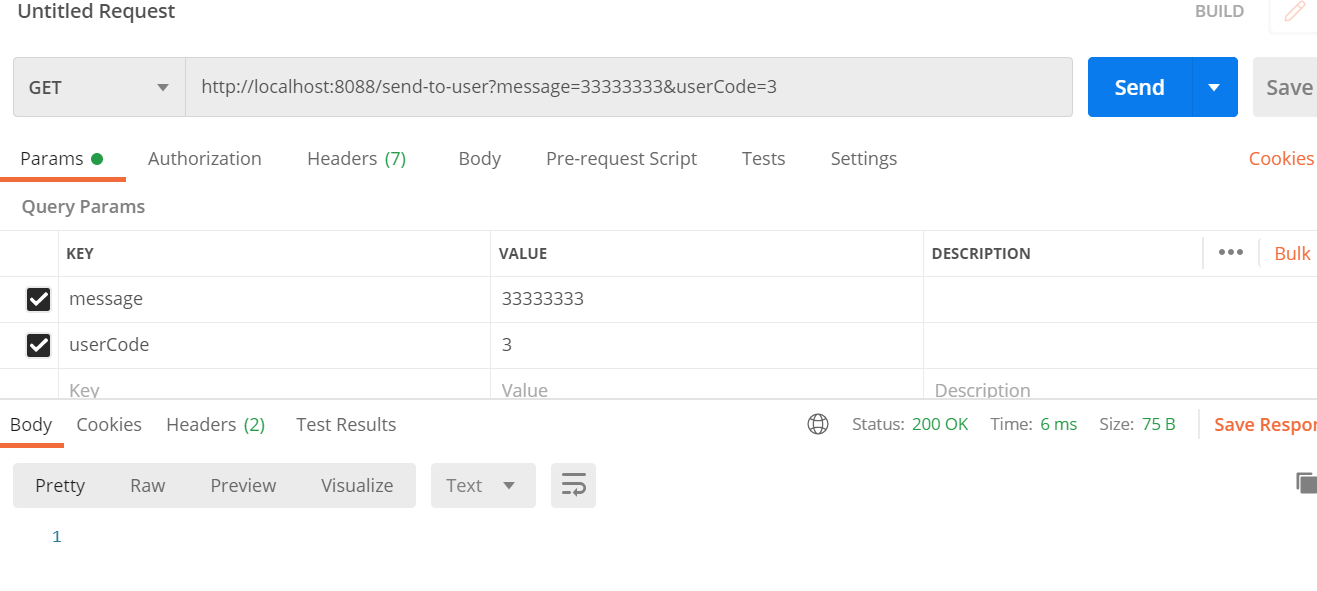Open the three-dots column options
1317x591 pixels.
click(x=1230, y=252)
